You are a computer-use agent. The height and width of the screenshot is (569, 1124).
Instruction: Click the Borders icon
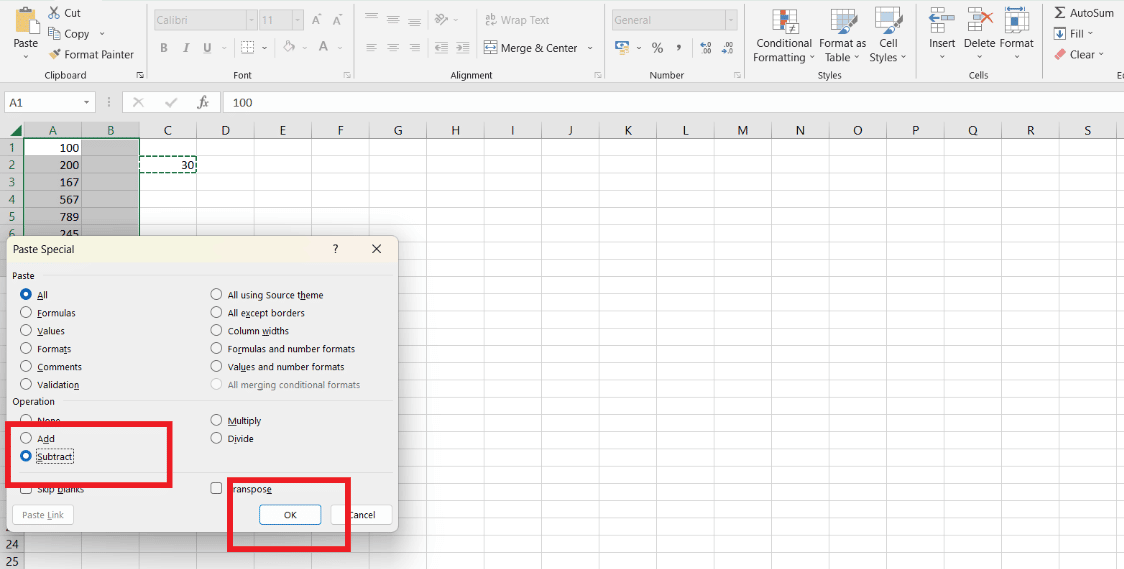247,48
